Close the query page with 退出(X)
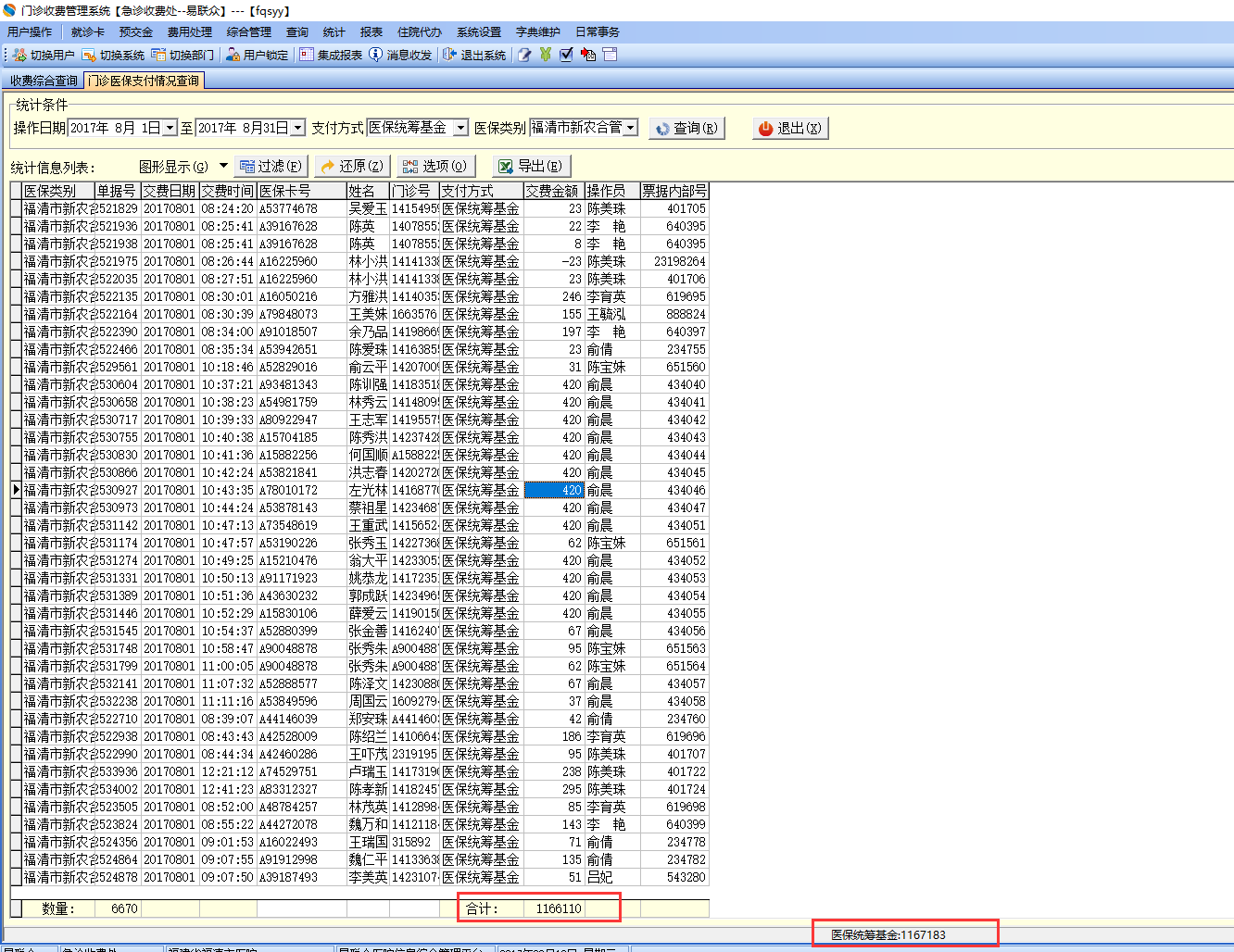 [x=790, y=129]
